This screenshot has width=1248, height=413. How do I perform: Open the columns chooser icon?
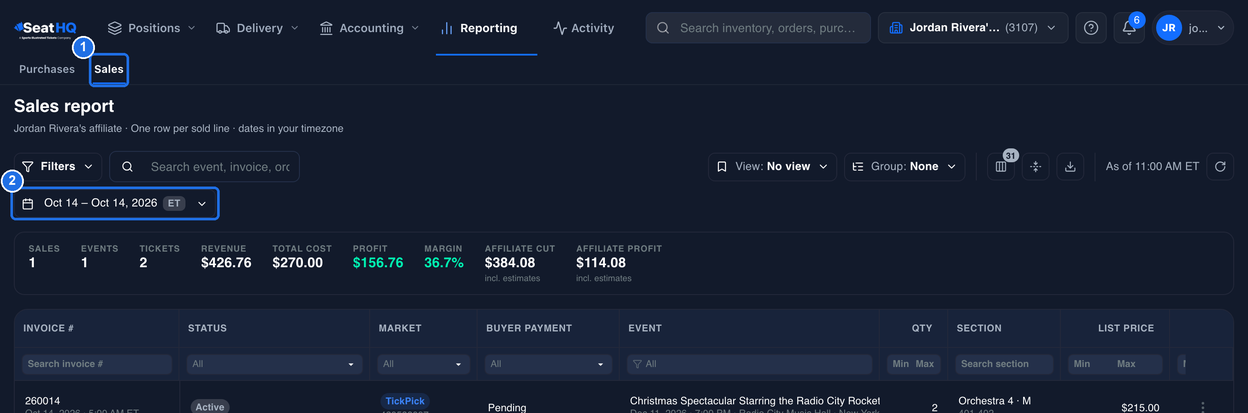click(x=1001, y=167)
